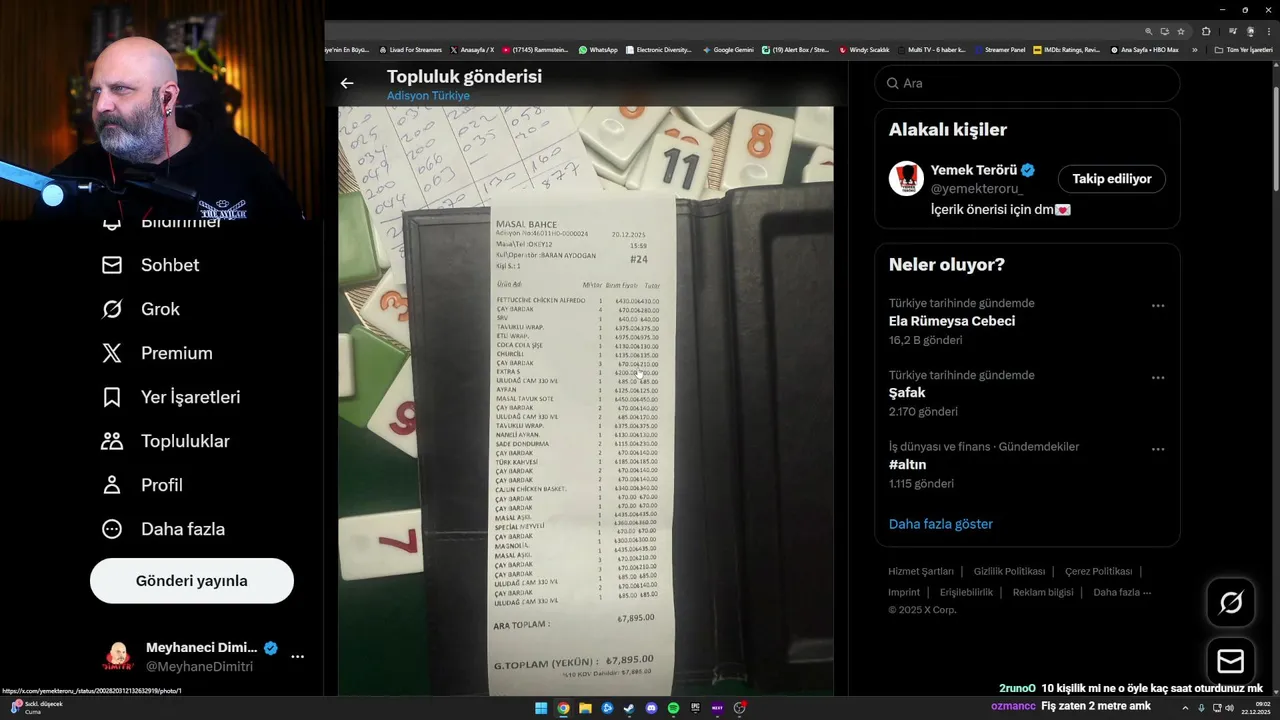Click the Meyhaneci Dimitri profile avatar

[x=118, y=657]
